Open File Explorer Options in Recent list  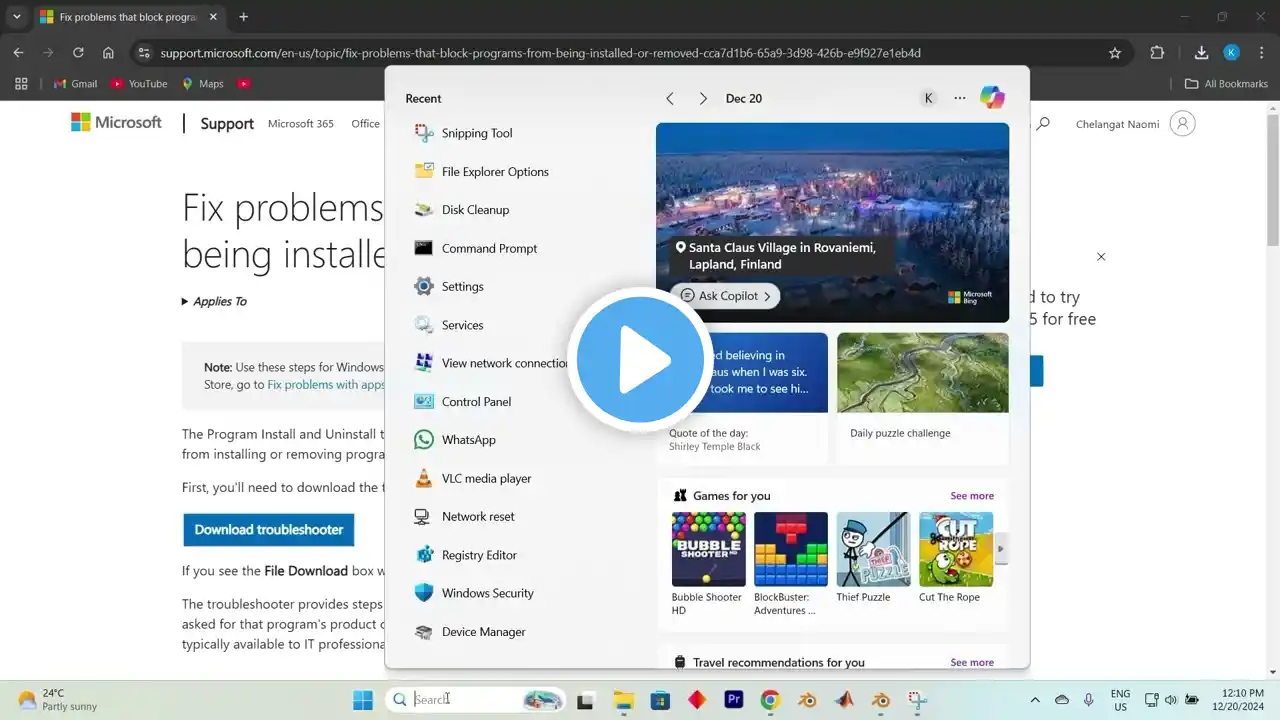[481, 171]
